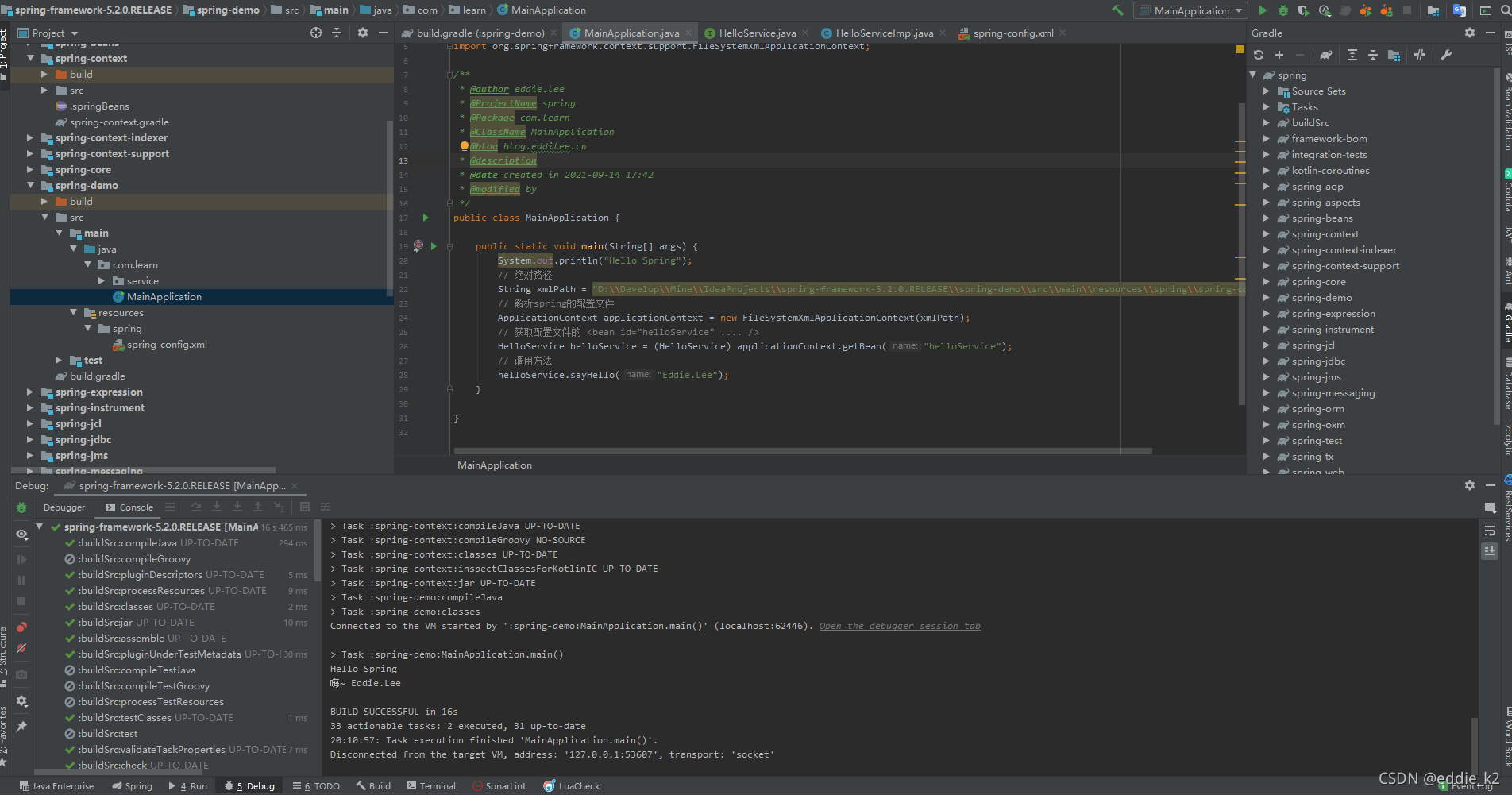The width and height of the screenshot is (1512, 795).
Task: Open the SonarLint tool window button
Action: point(499,785)
